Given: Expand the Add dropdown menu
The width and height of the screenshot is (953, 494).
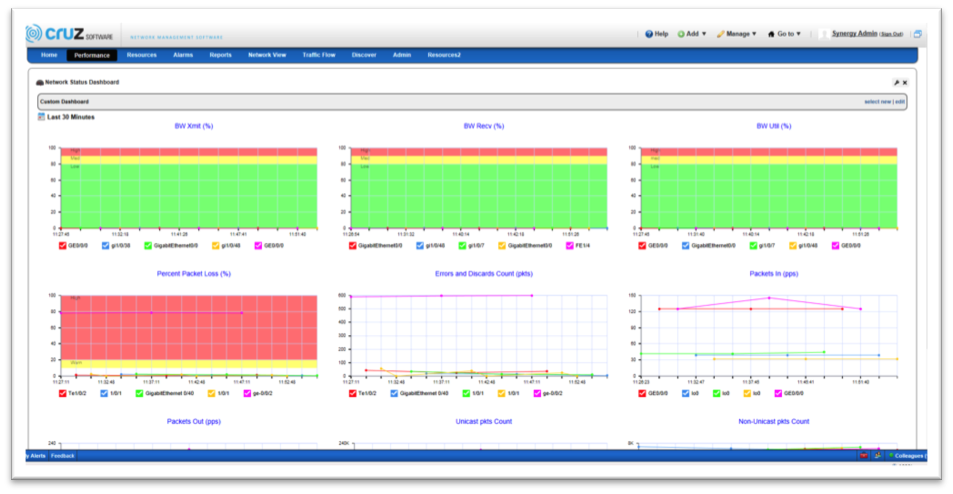Looking at the screenshot, I should [x=692, y=34].
